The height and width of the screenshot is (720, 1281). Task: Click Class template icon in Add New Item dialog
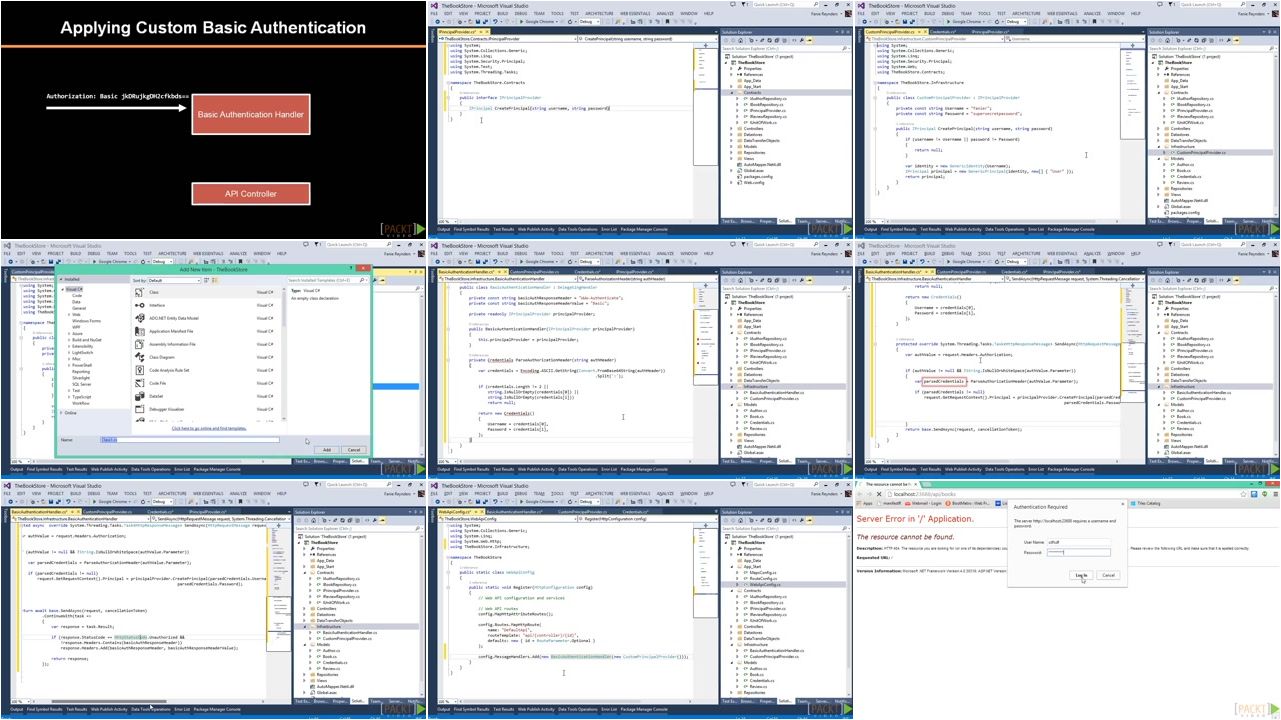[x=139, y=292]
